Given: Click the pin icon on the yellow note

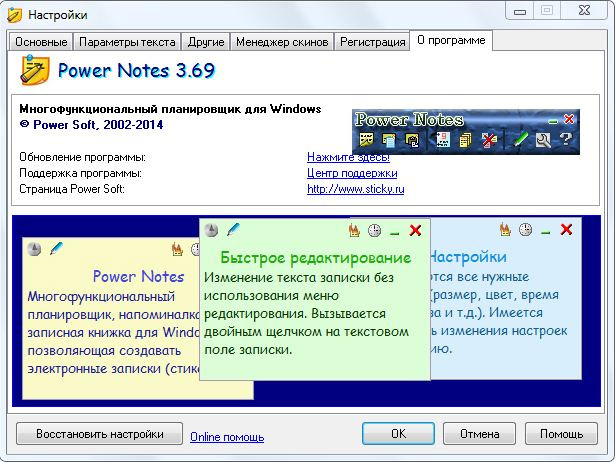Looking at the screenshot, I should click(35, 249).
